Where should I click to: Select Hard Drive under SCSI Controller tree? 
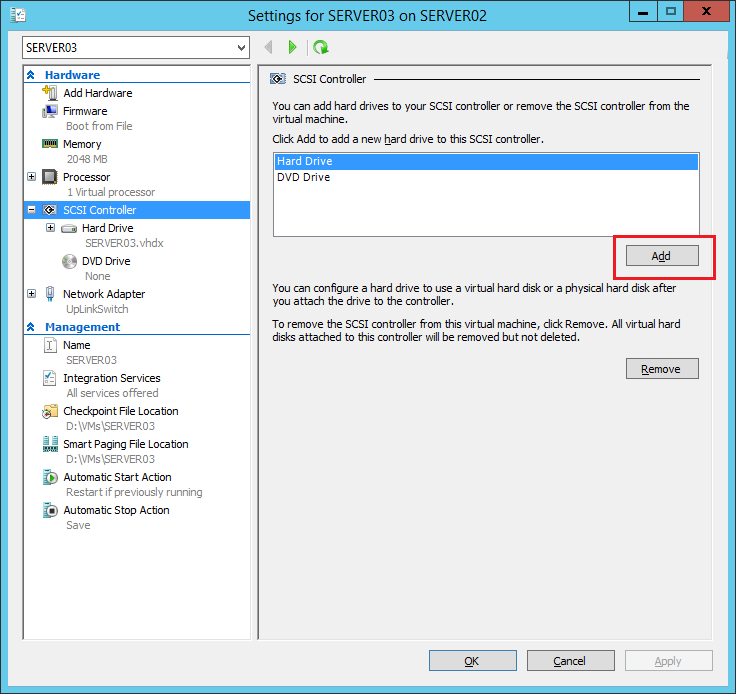tap(107, 228)
